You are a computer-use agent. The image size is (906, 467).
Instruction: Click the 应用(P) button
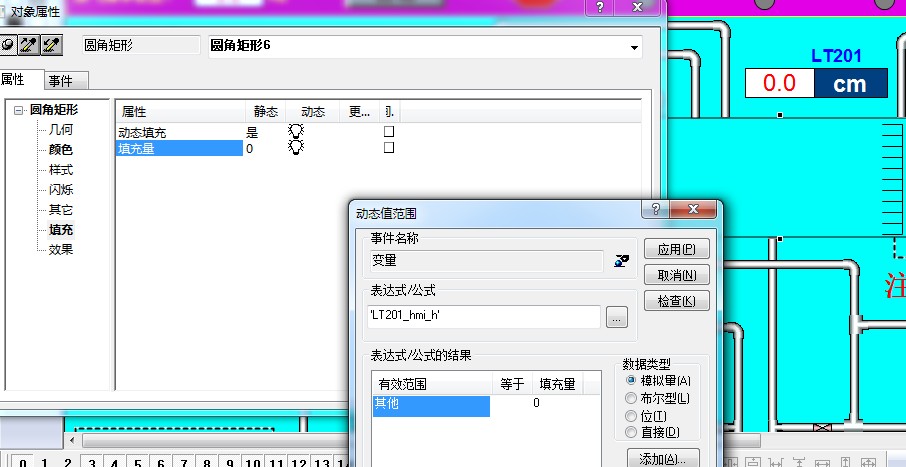tap(677, 249)
